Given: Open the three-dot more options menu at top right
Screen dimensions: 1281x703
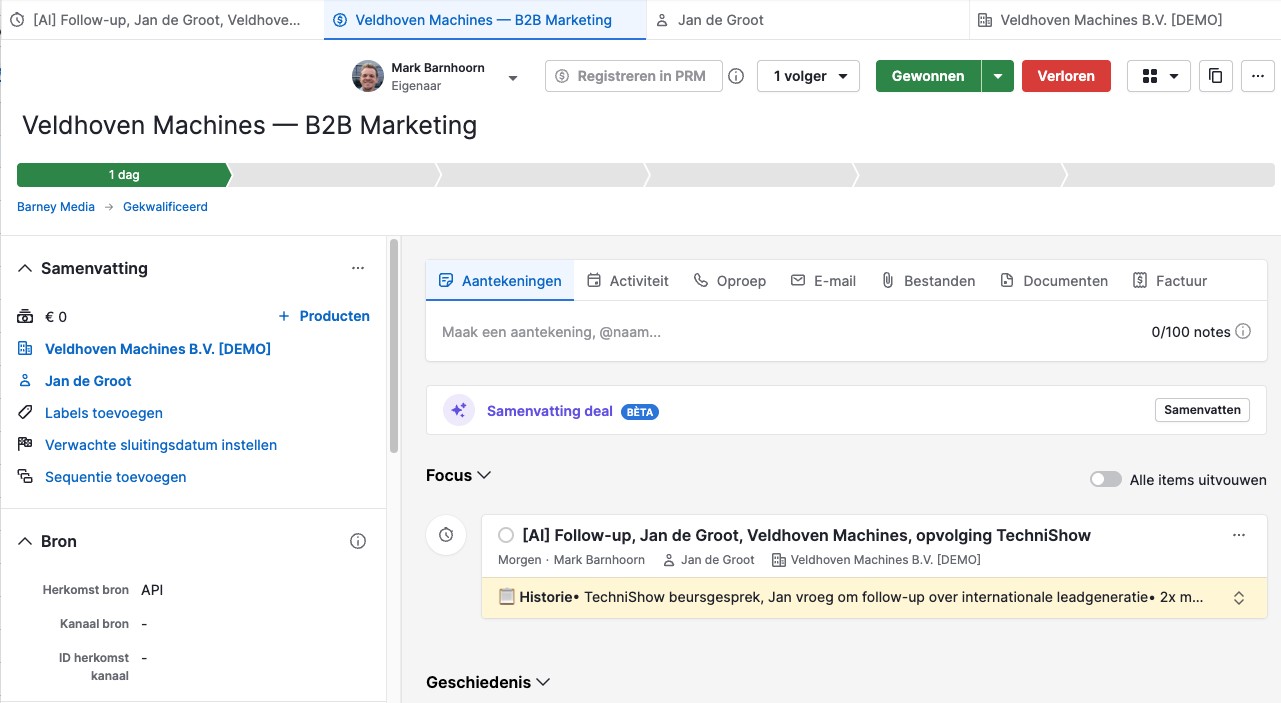Looking at the screenshot, I should click(x=1257, y=76).
